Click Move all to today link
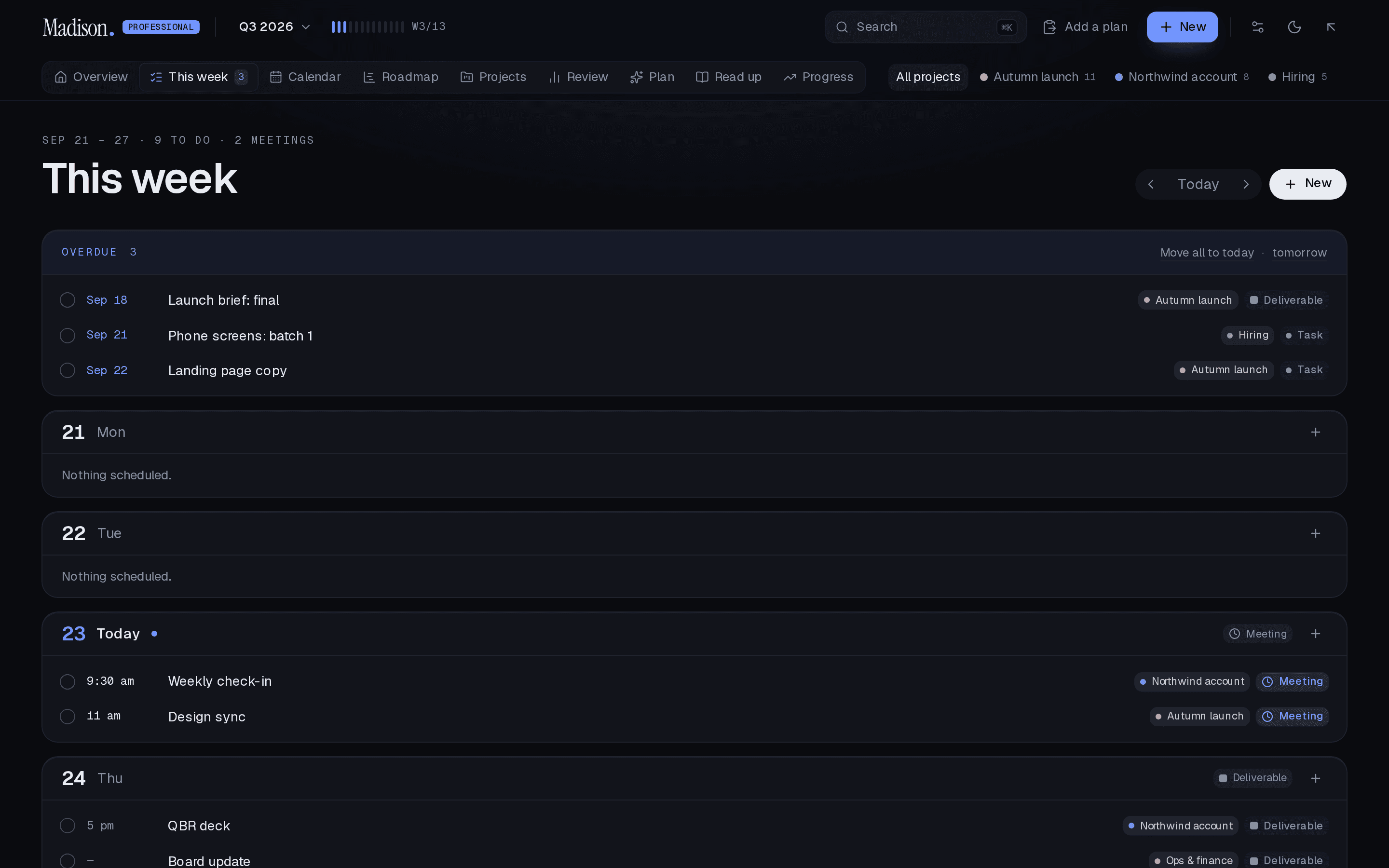Screen dimensions: 1389x868 [1207, 253]
